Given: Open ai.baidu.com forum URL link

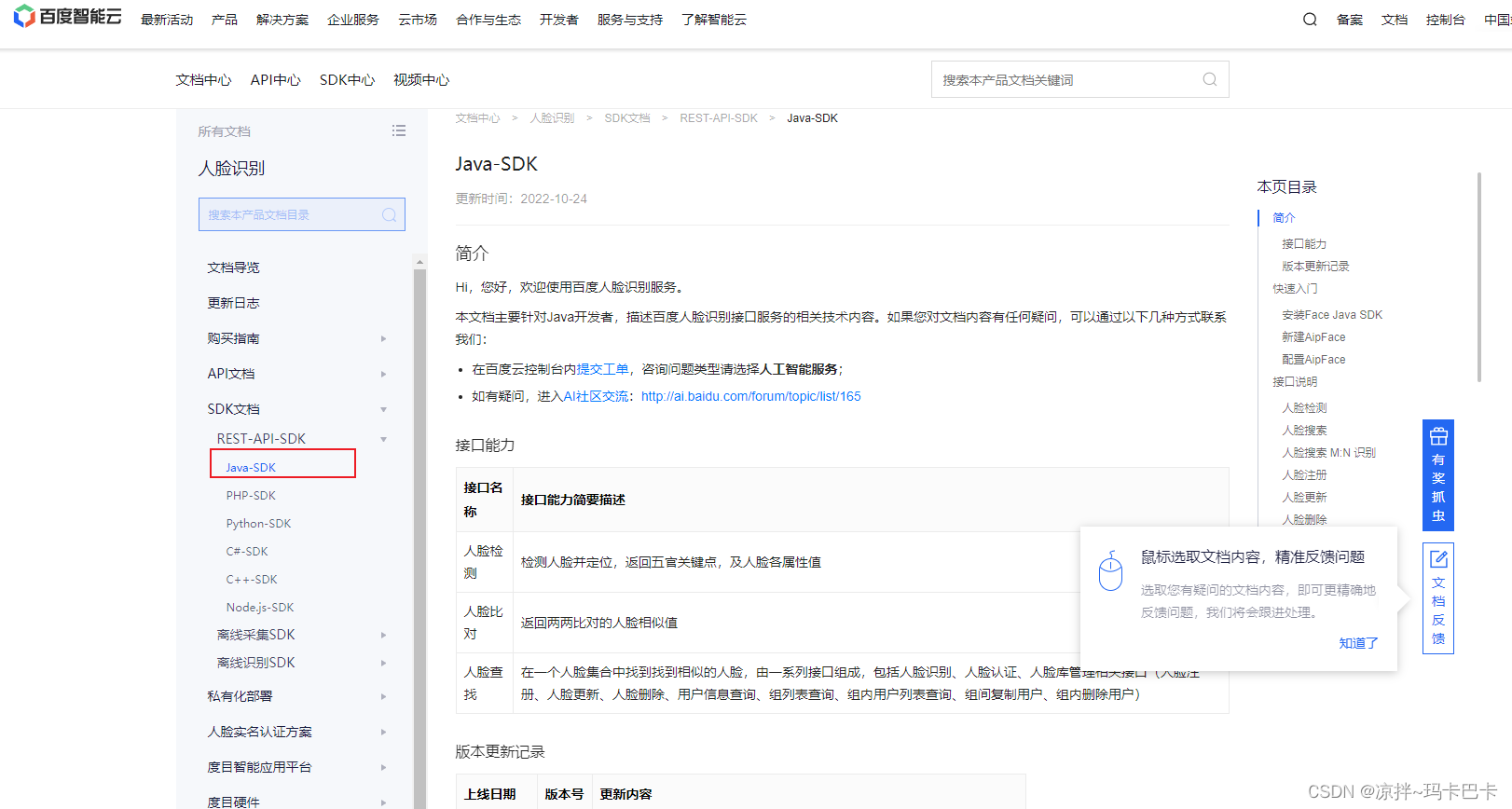Looking at the screenshot, I should click(x=751, y=396).
